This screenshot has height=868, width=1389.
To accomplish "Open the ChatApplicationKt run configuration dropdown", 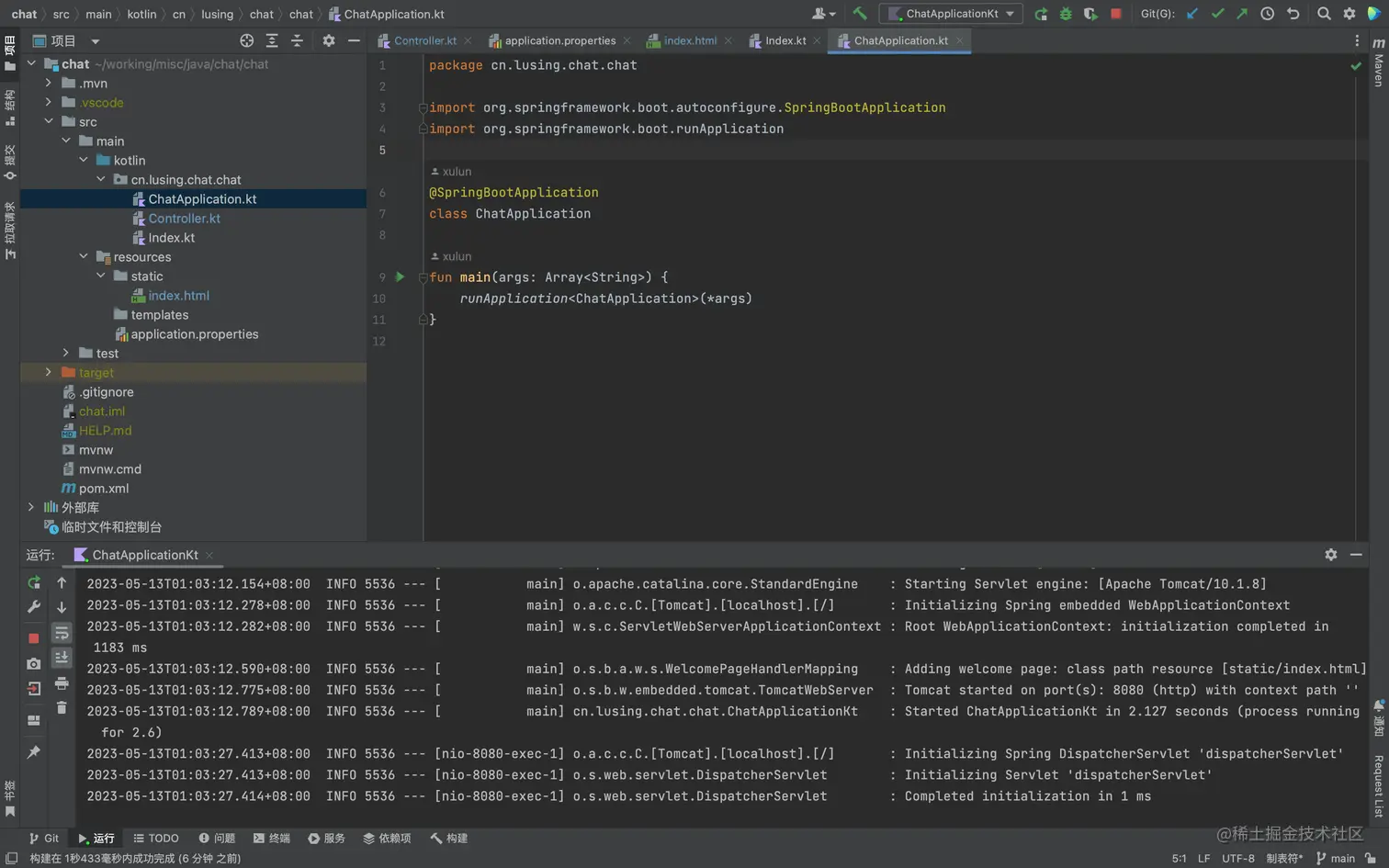I will point(952,14).
